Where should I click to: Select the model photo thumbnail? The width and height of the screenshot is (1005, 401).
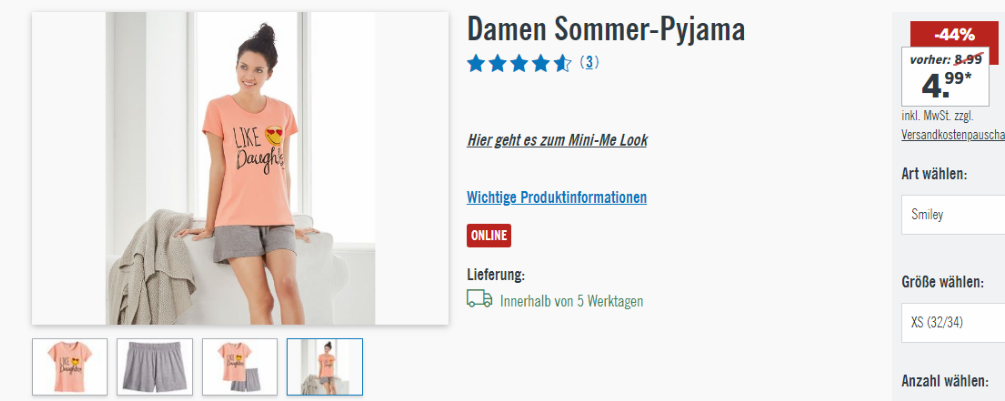[325, 366]
